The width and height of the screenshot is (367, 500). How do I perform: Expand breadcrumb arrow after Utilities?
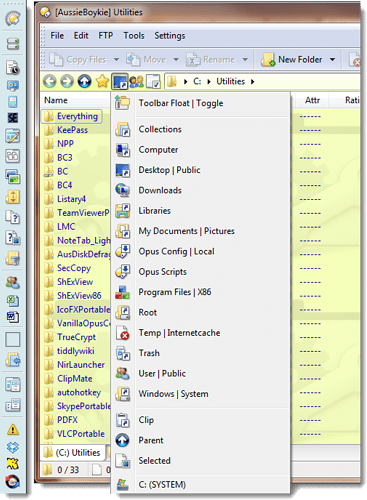tap(253, 82)
